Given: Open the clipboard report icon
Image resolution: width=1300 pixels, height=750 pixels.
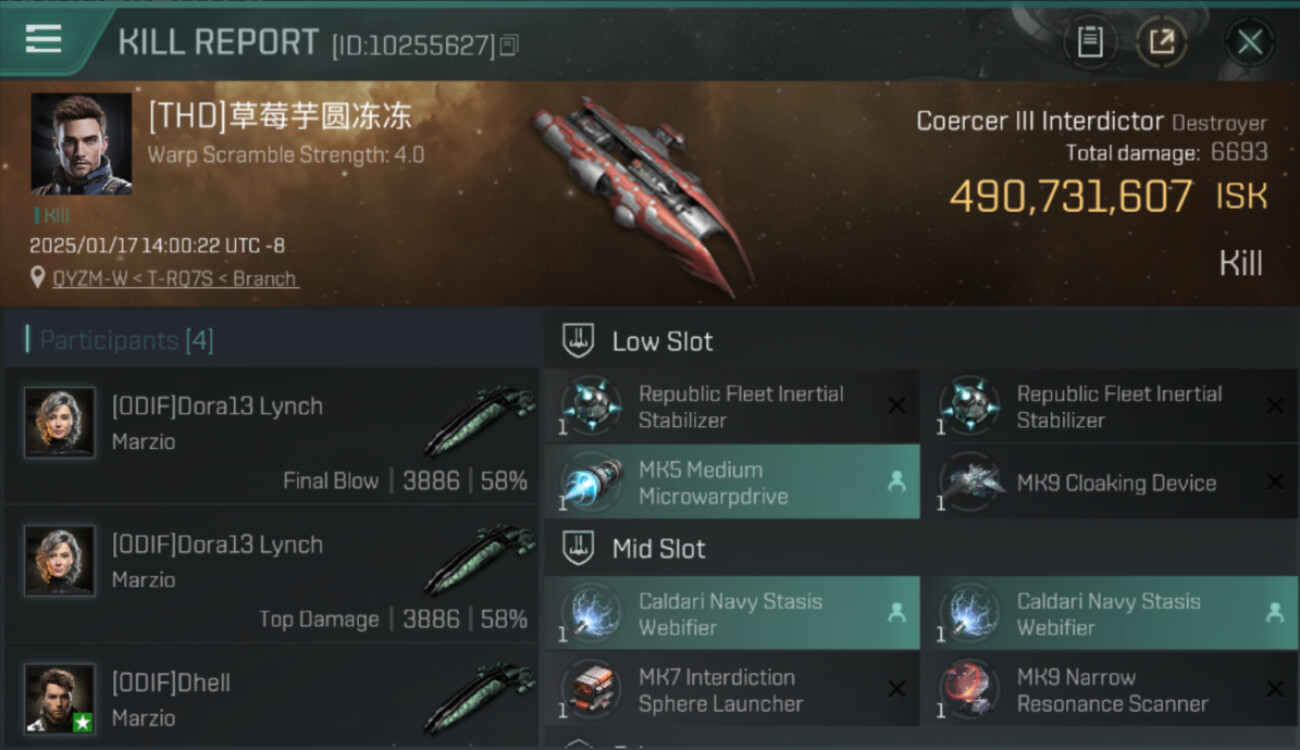Looking at the screenshot, I should (x=1089, y=42).
